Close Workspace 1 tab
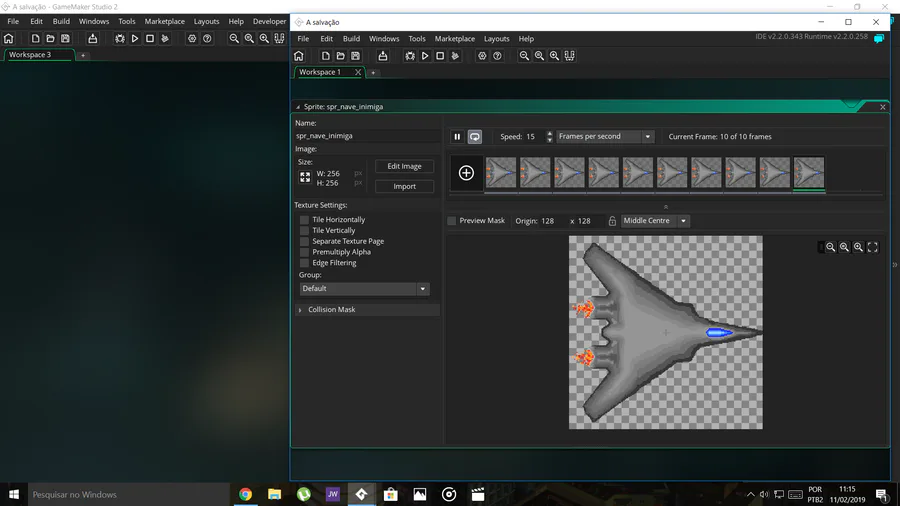Screen dimensions: 900x506 [358, 72]
